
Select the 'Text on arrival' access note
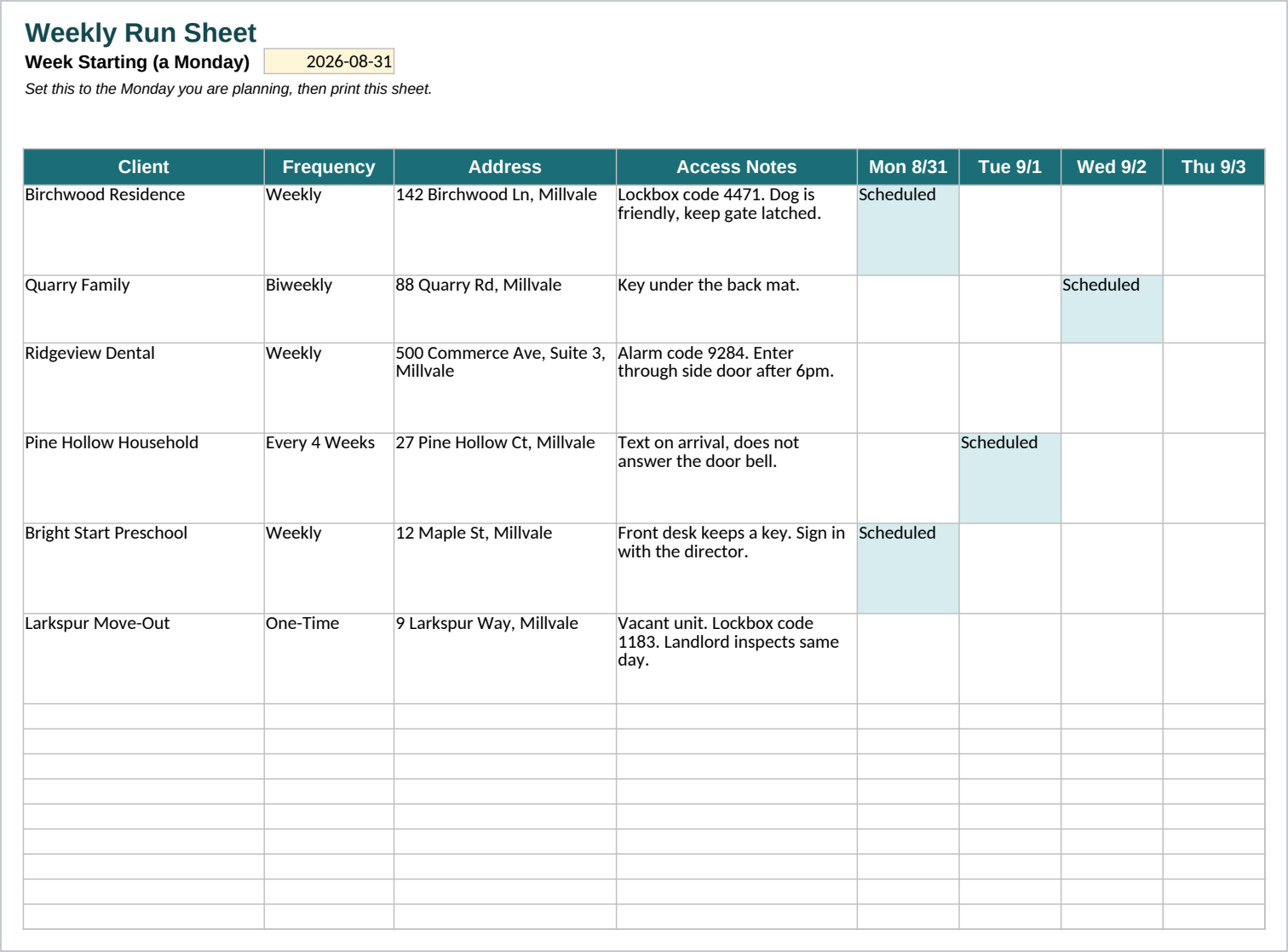[x=737, y=478]
